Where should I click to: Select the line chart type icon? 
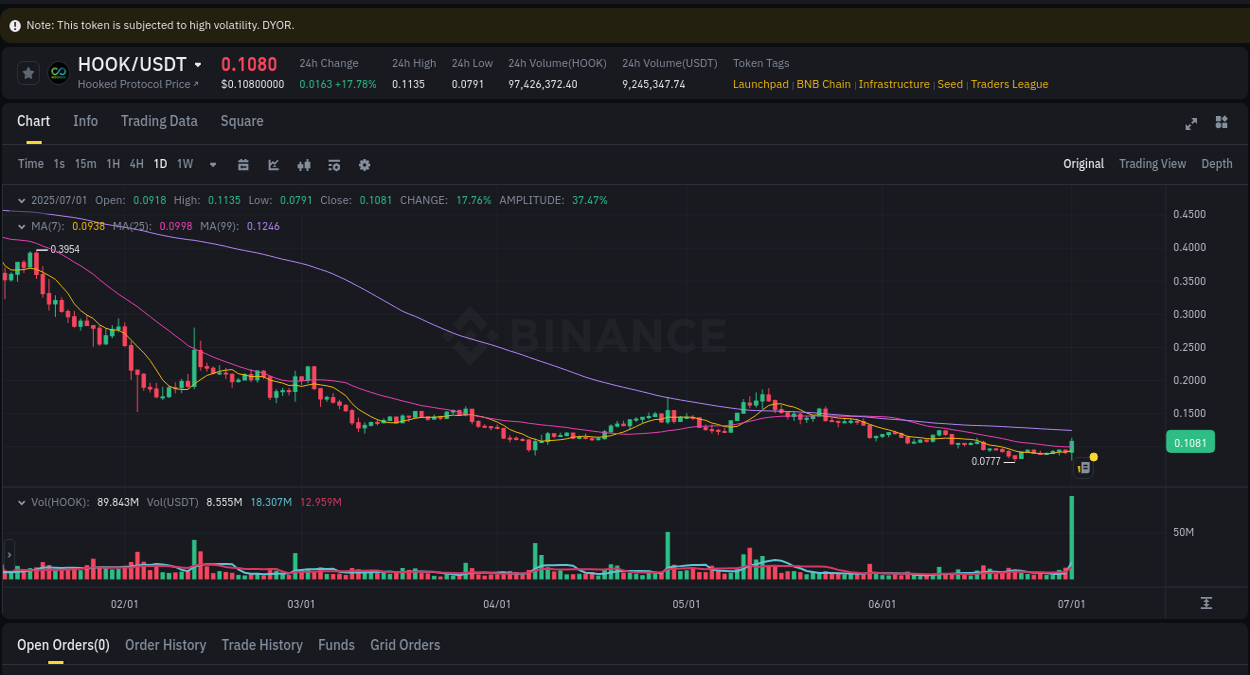click(273, 164)
